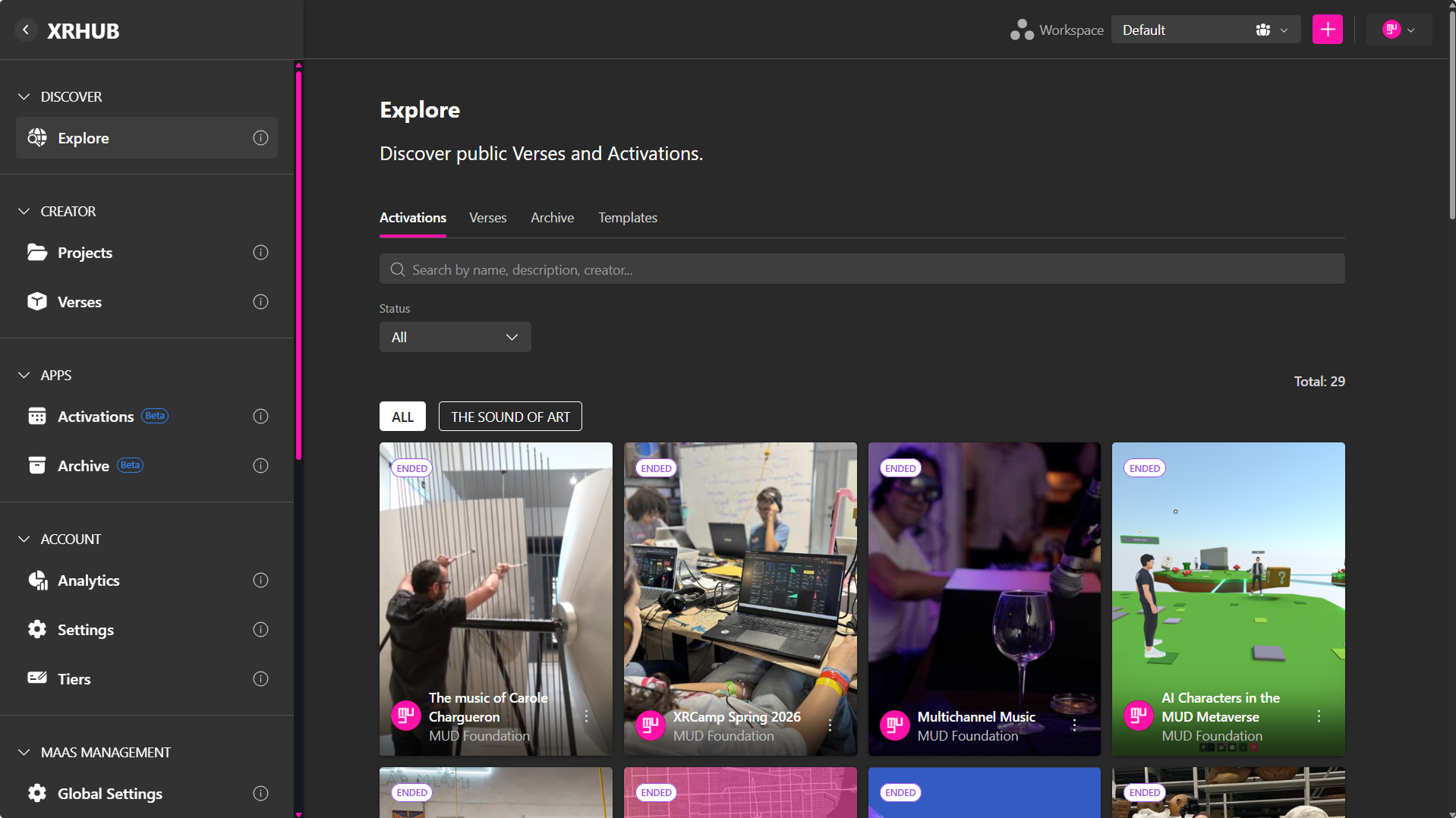Image resolution: width=1456 pixels, height=818 pixels.
Task: Click the Workspace dots icon
Action: point(1022,30)
